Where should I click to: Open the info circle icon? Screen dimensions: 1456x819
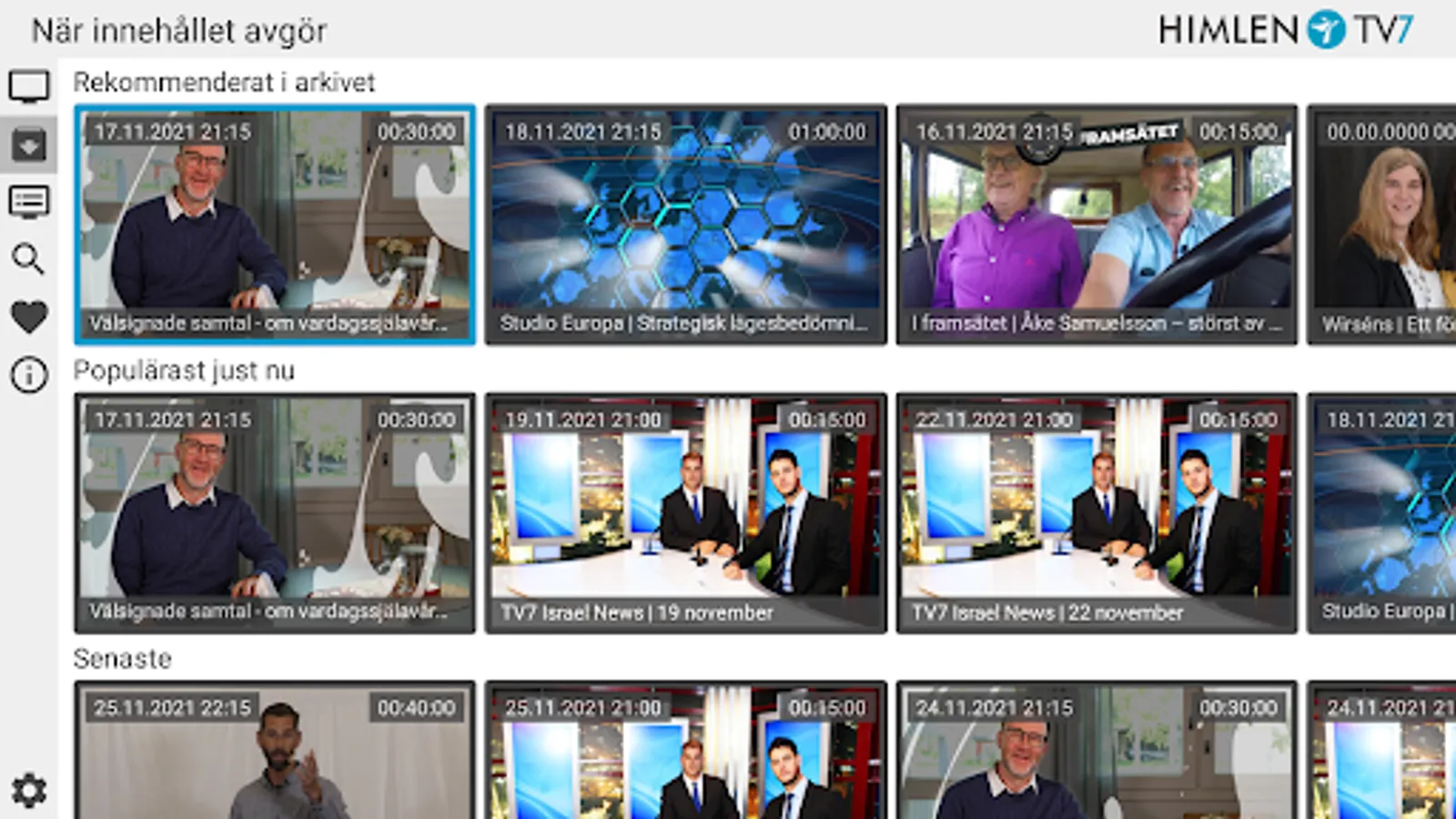[x=28, y=374]
